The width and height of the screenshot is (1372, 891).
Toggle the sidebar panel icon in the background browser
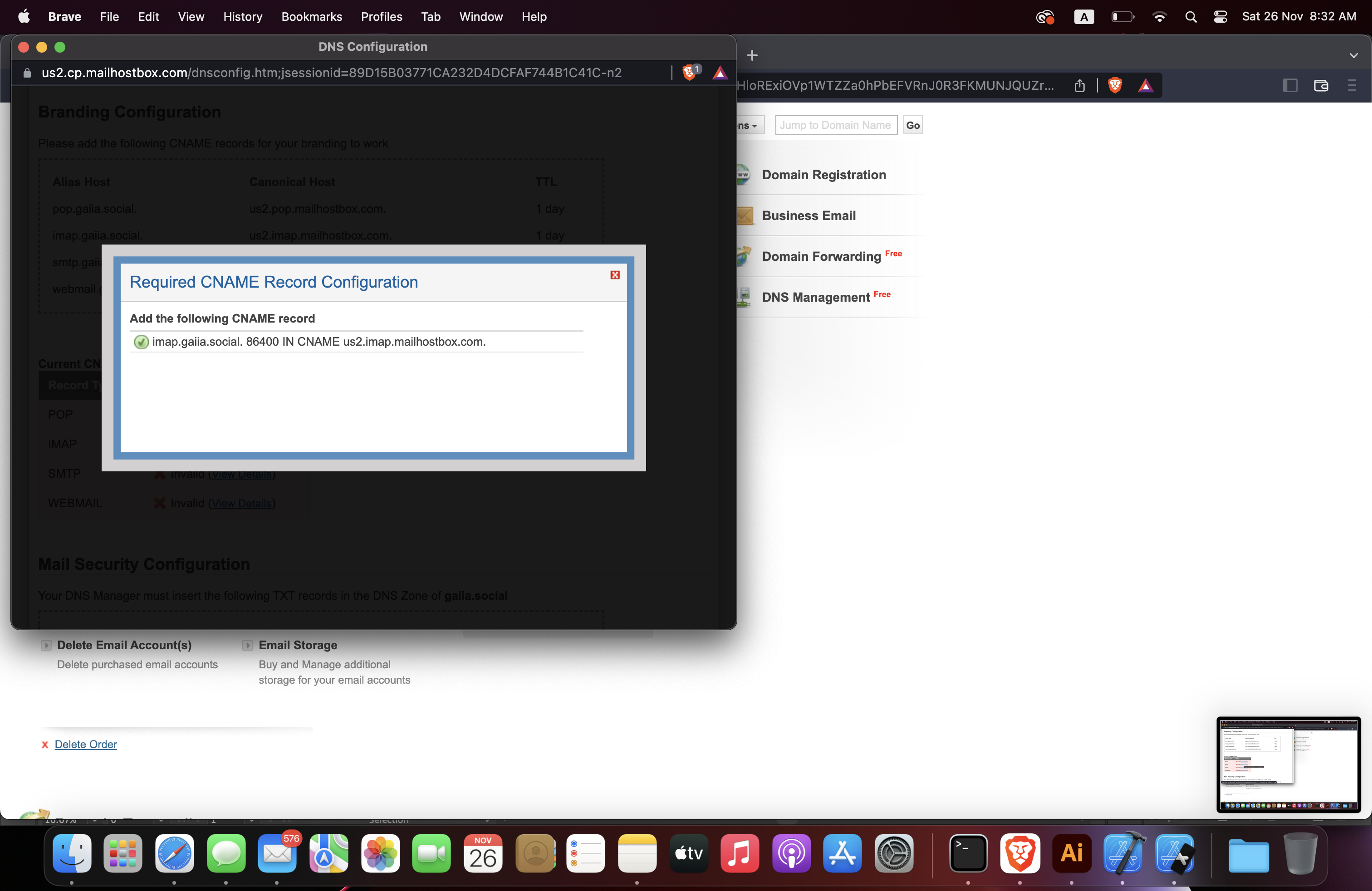point(1290,86)
